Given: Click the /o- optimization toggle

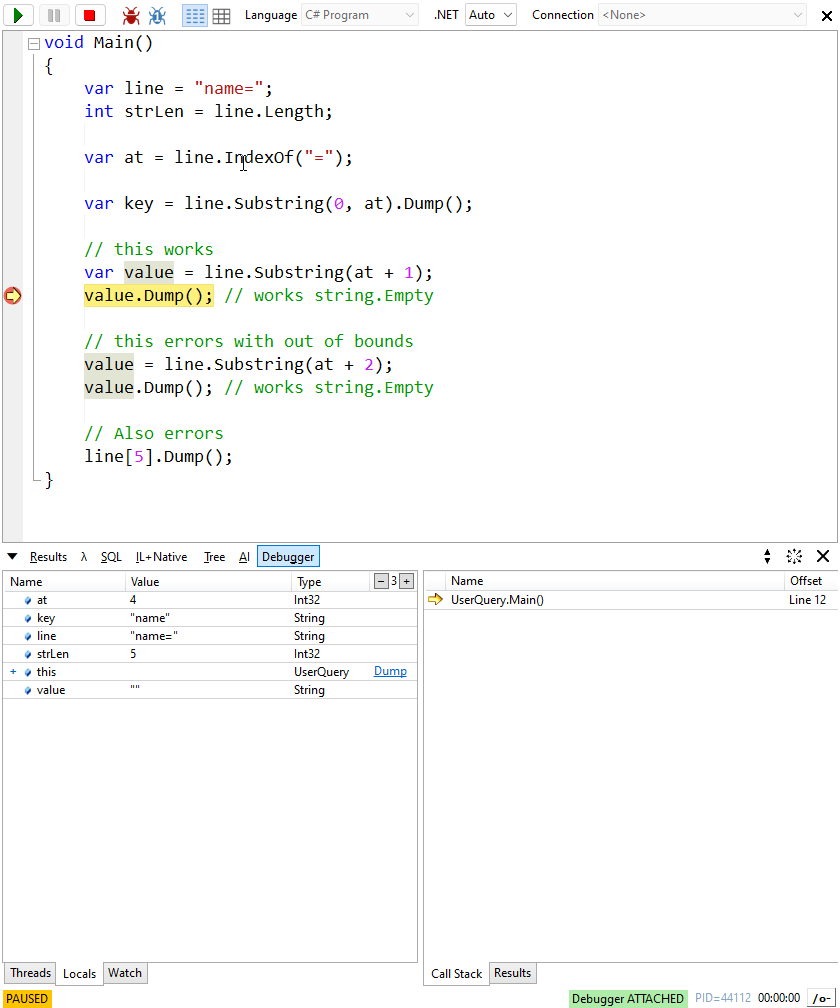Looking at the screenshot, I should 821,998.
